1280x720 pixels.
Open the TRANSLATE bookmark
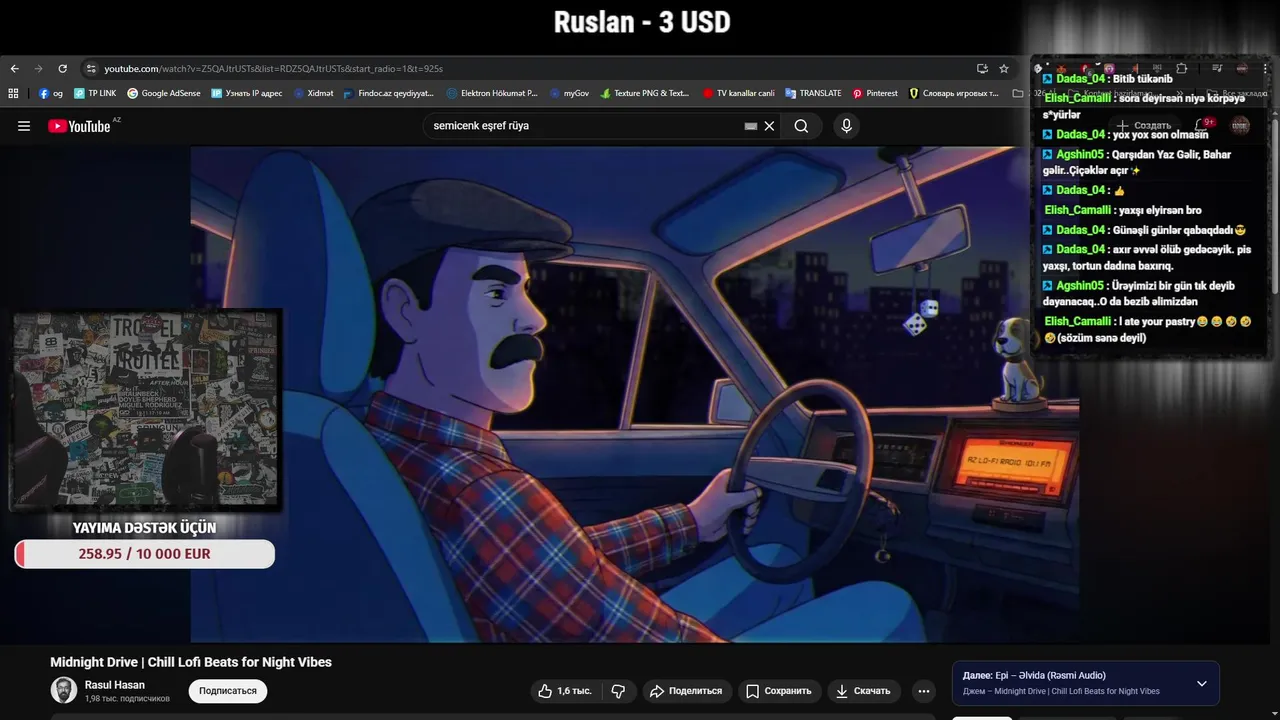(x=813, y=93)
